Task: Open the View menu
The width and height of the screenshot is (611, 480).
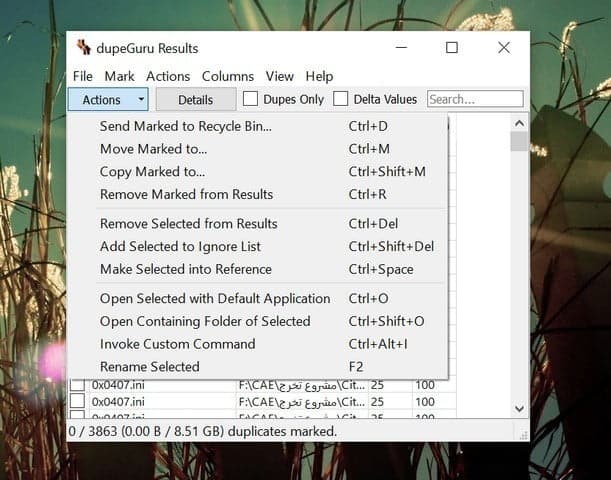Action: point(280,76)
